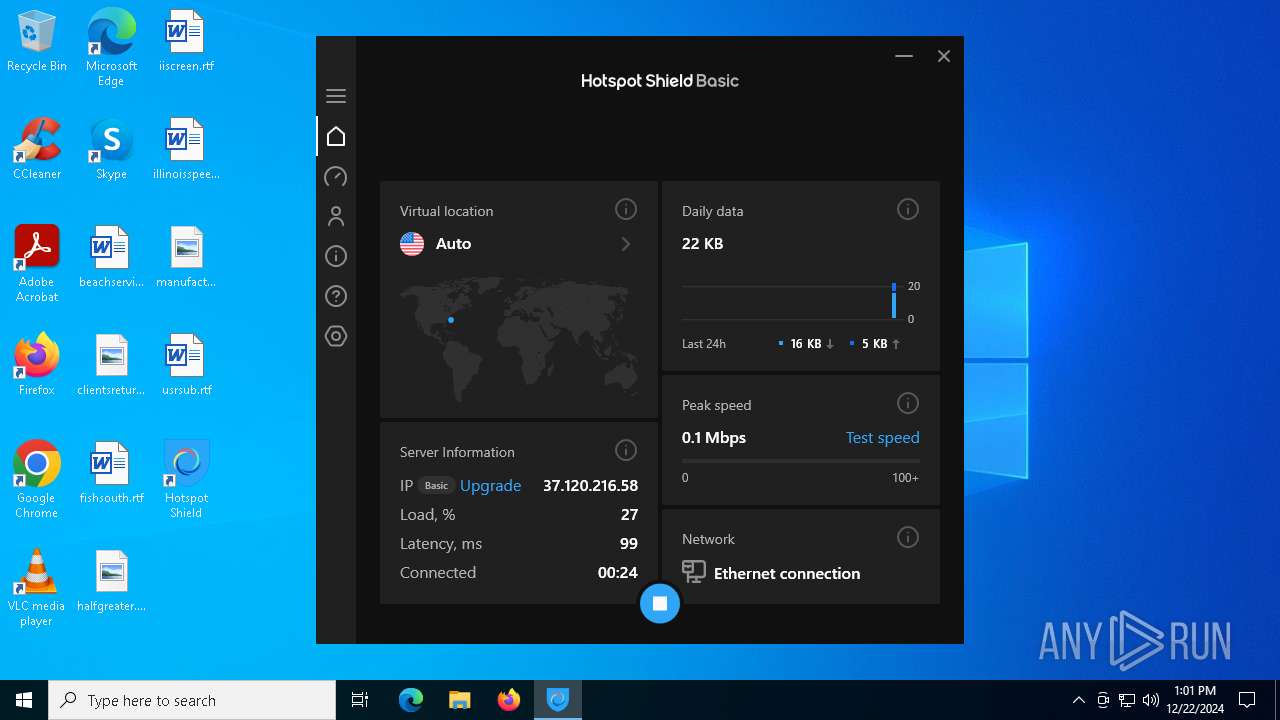1280x720 pixels.
Task: Open Firefox desktop shortcut
Action: pos(37,364)
